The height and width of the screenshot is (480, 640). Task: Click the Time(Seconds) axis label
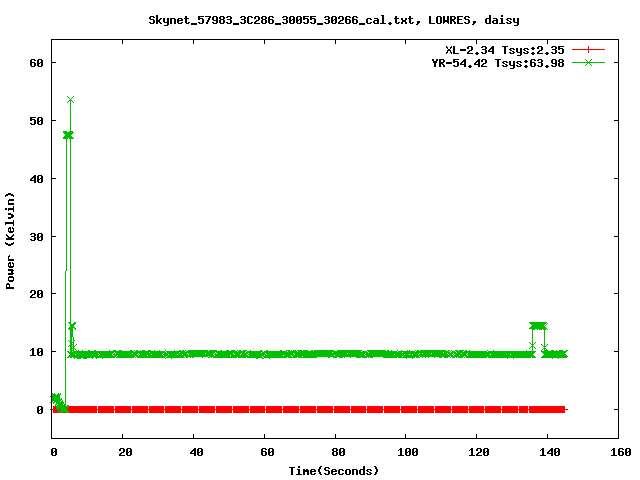click(x=334, y=471)
